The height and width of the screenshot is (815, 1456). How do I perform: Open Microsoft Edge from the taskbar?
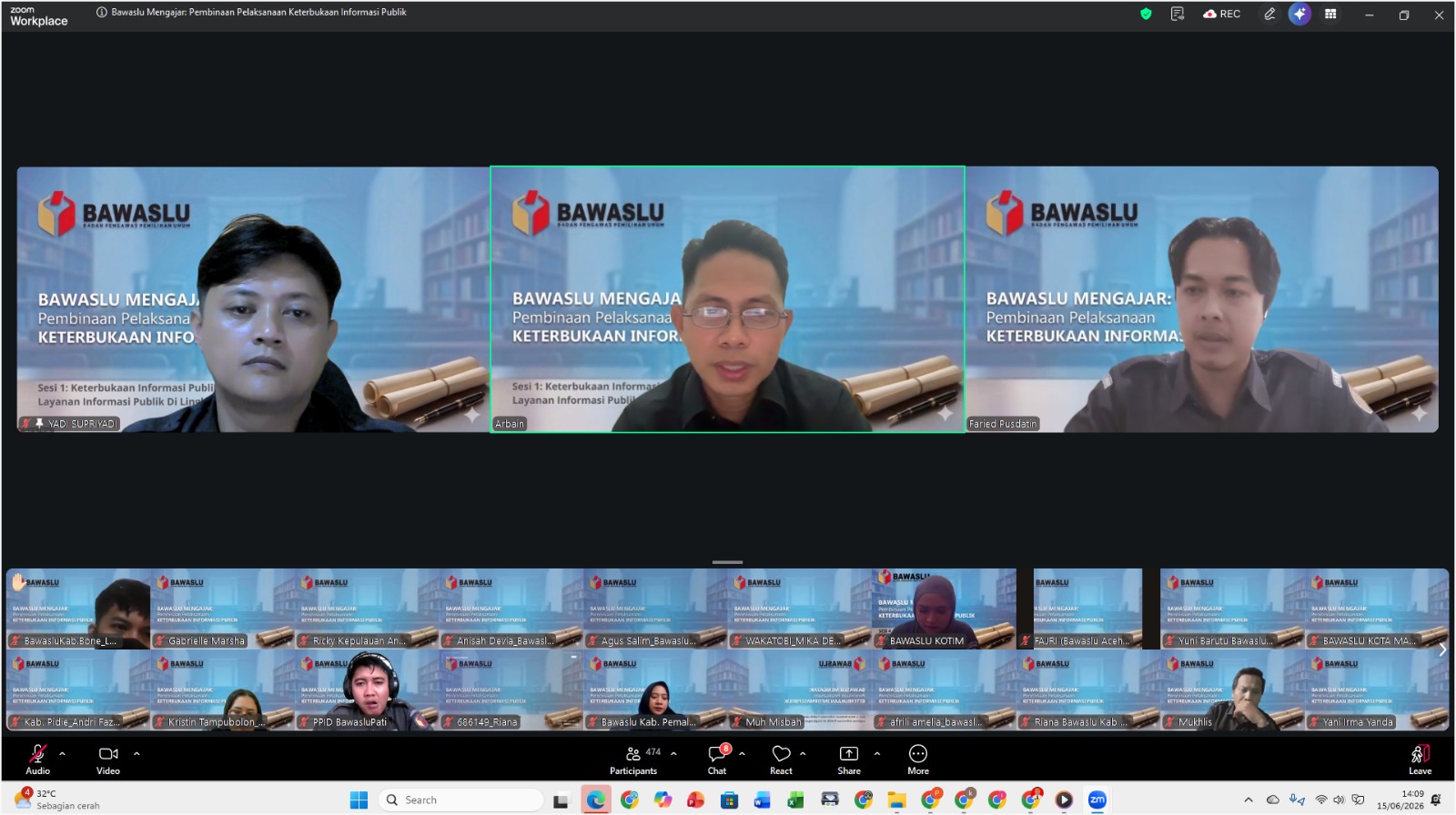click(596, 800)
